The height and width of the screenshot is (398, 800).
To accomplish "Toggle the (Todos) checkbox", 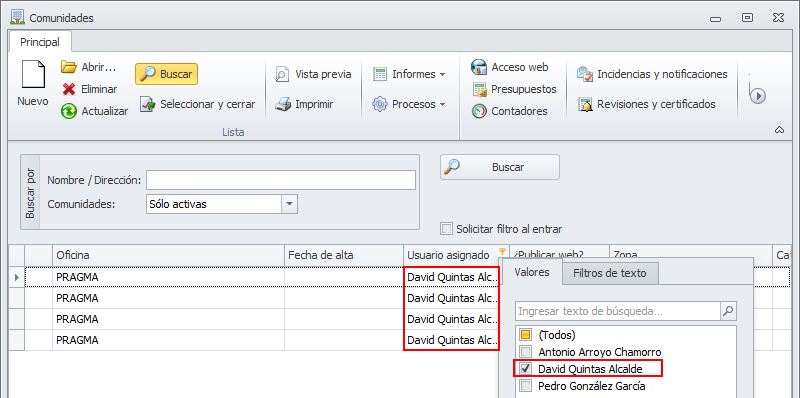I will (525, 335).
